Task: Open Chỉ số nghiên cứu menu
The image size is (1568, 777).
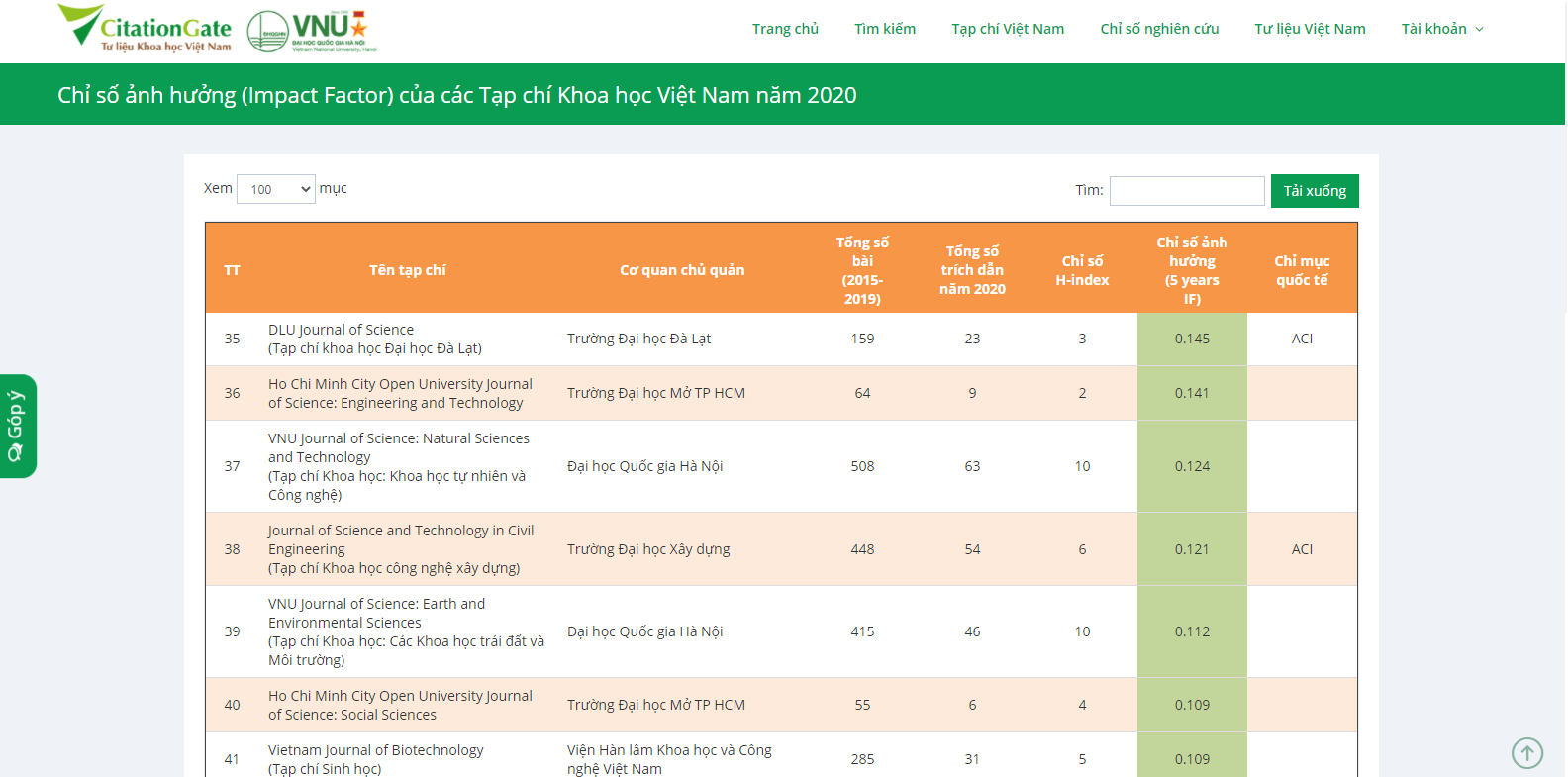Action: click(x=1159, y=29)
